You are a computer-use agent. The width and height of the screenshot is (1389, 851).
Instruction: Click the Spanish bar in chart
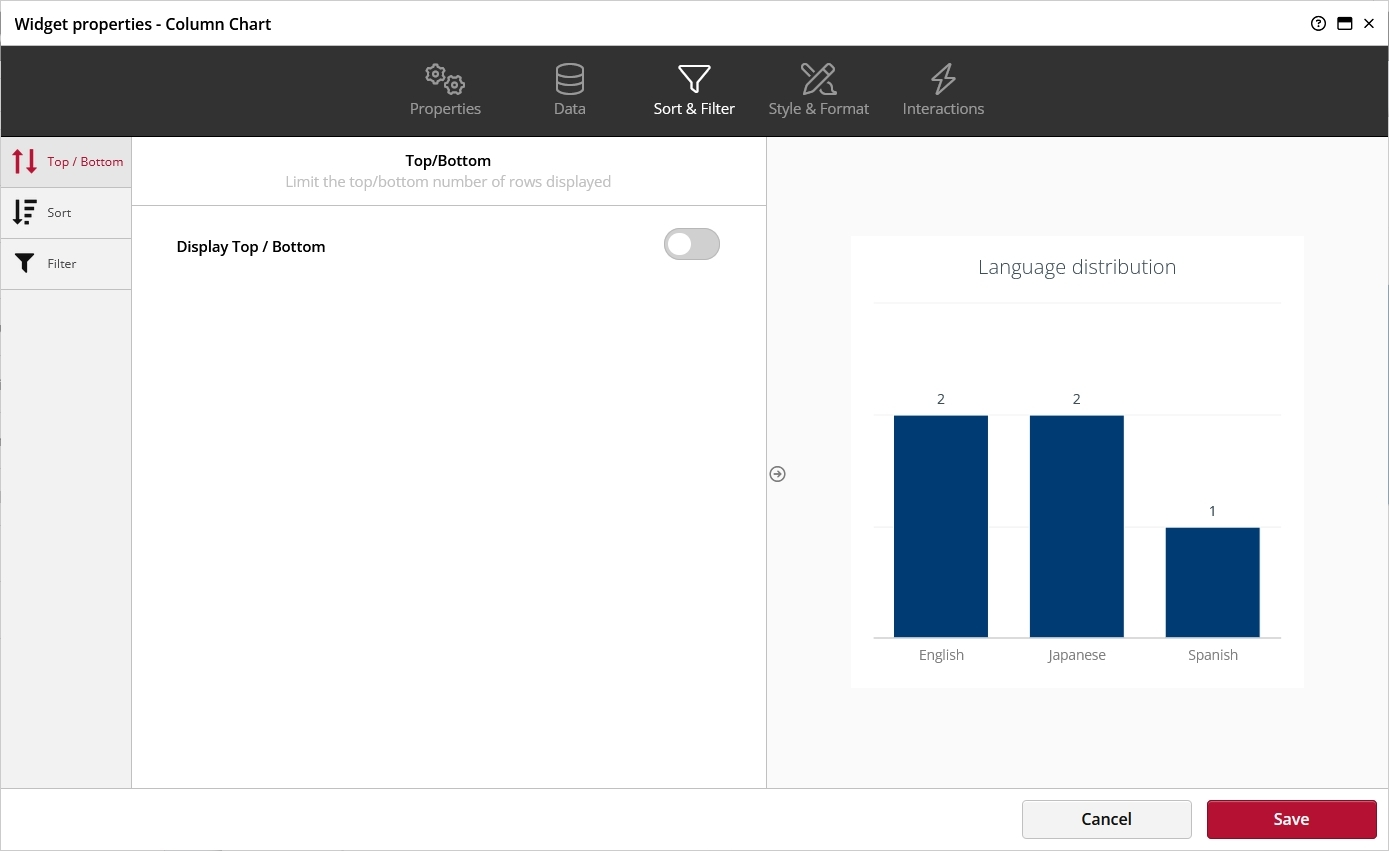click(1213, 582)
